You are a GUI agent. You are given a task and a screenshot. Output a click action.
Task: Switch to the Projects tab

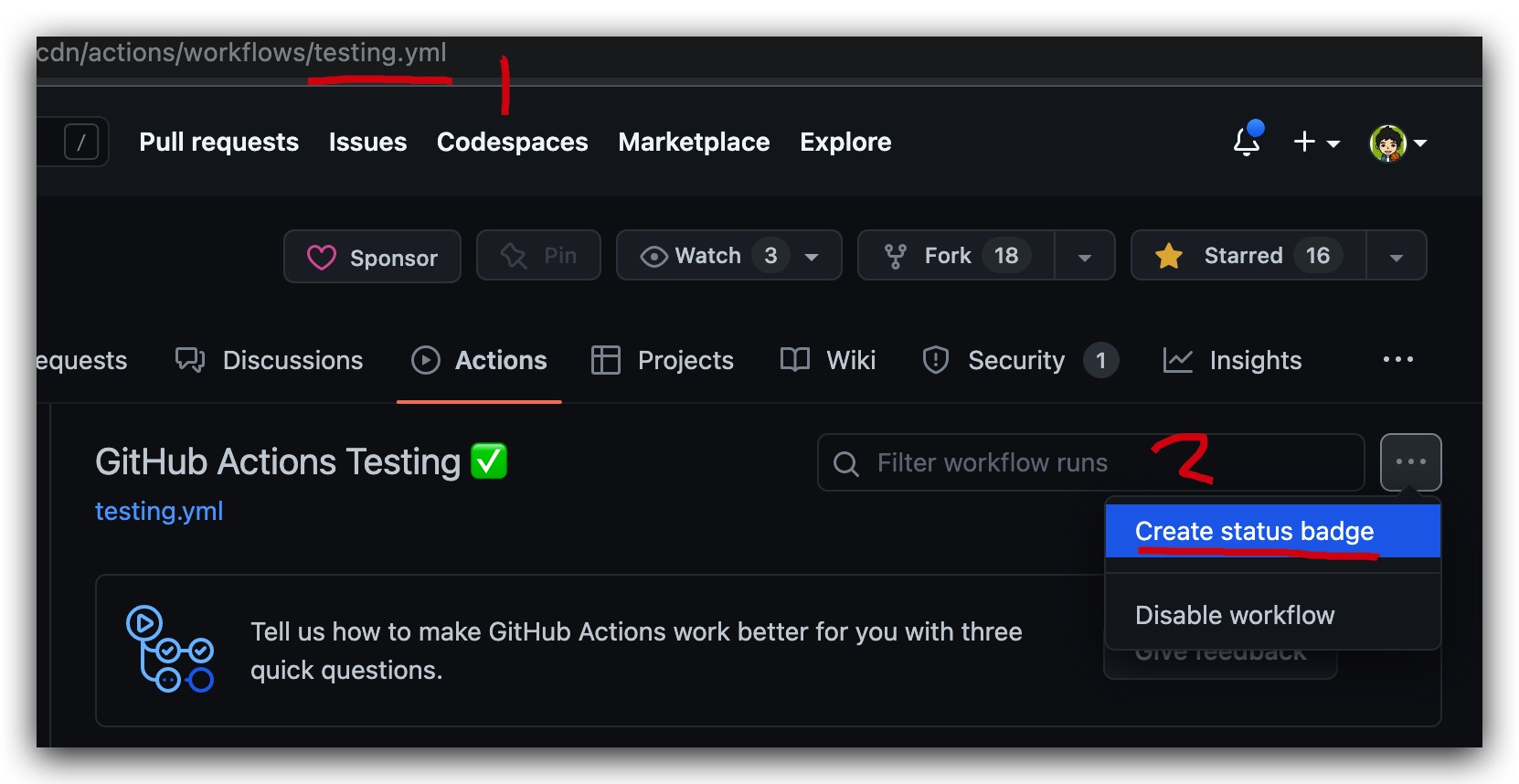point(663,360)
